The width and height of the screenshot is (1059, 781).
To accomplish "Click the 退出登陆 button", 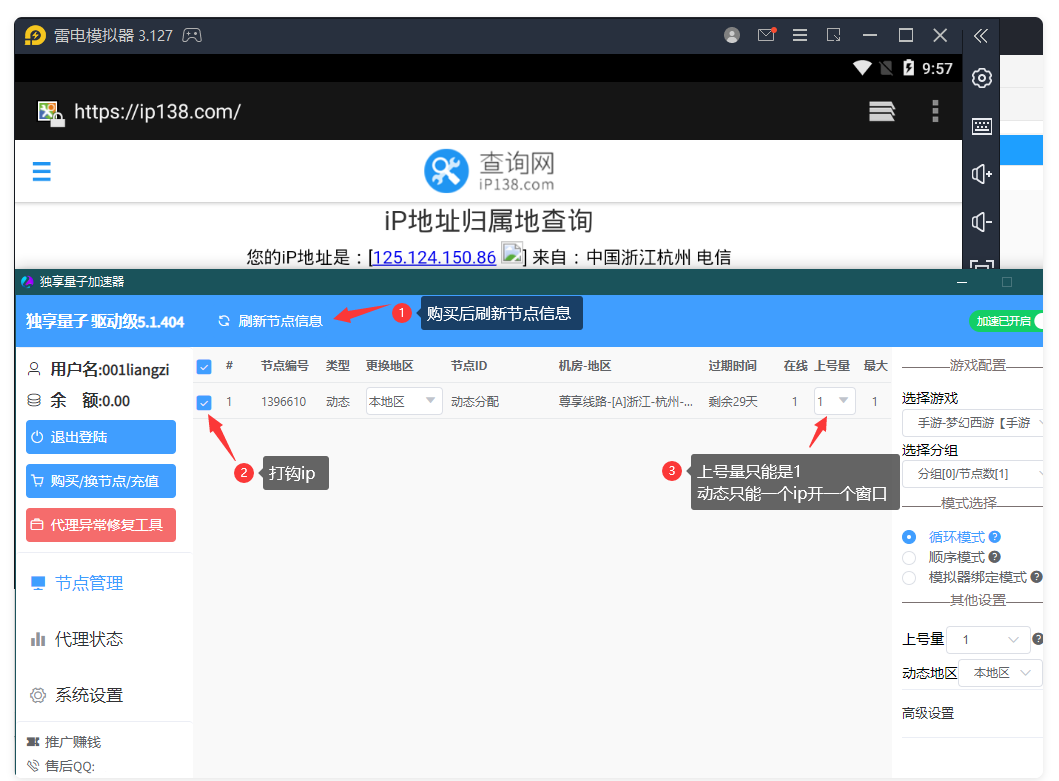I will point(101,437).
